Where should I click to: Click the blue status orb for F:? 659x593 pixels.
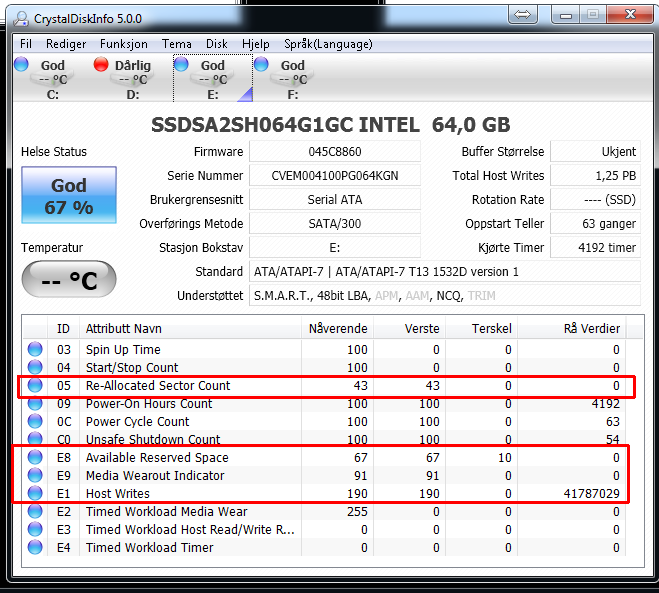point(261,64)
